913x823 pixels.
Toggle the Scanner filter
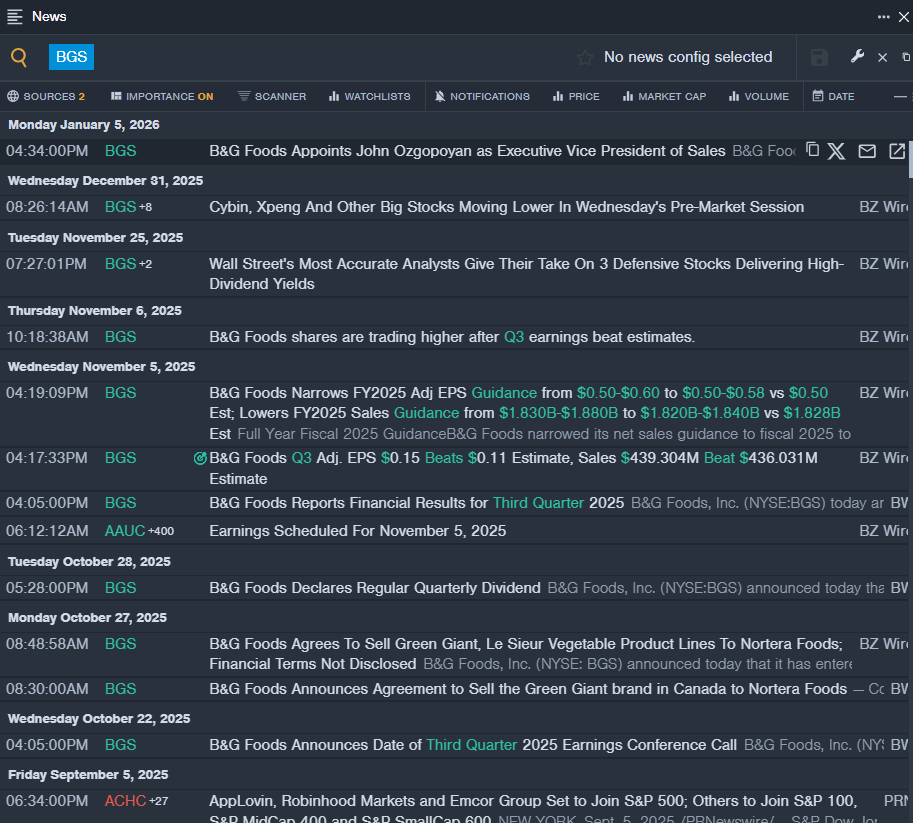click(x=272, y=97)
